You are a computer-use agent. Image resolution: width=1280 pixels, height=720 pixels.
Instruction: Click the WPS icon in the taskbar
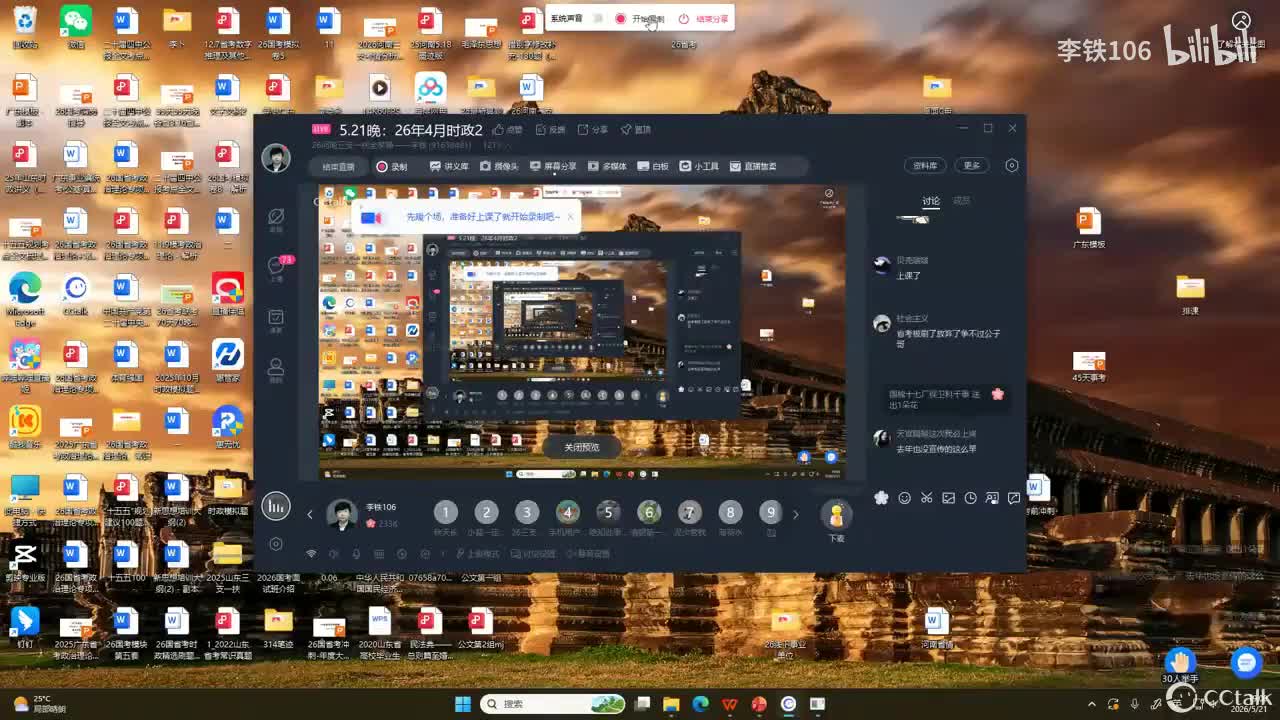pos(730,704)
